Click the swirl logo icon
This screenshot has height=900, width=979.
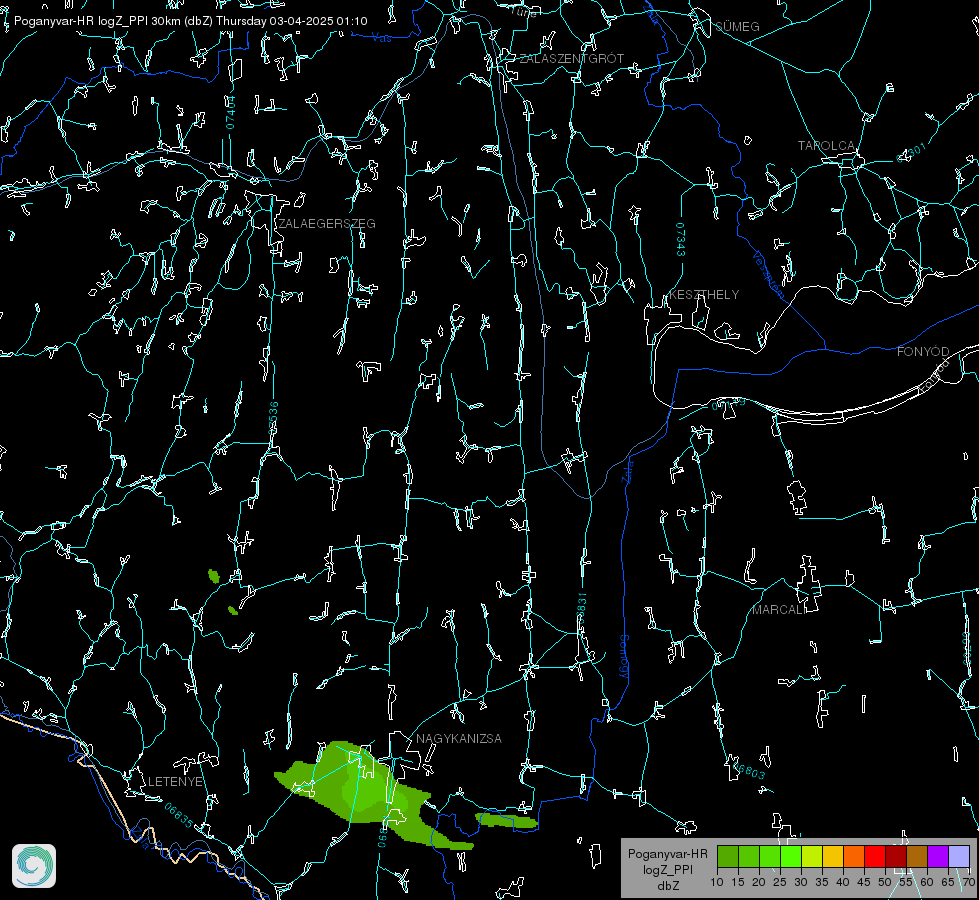(x=34, y=866)
